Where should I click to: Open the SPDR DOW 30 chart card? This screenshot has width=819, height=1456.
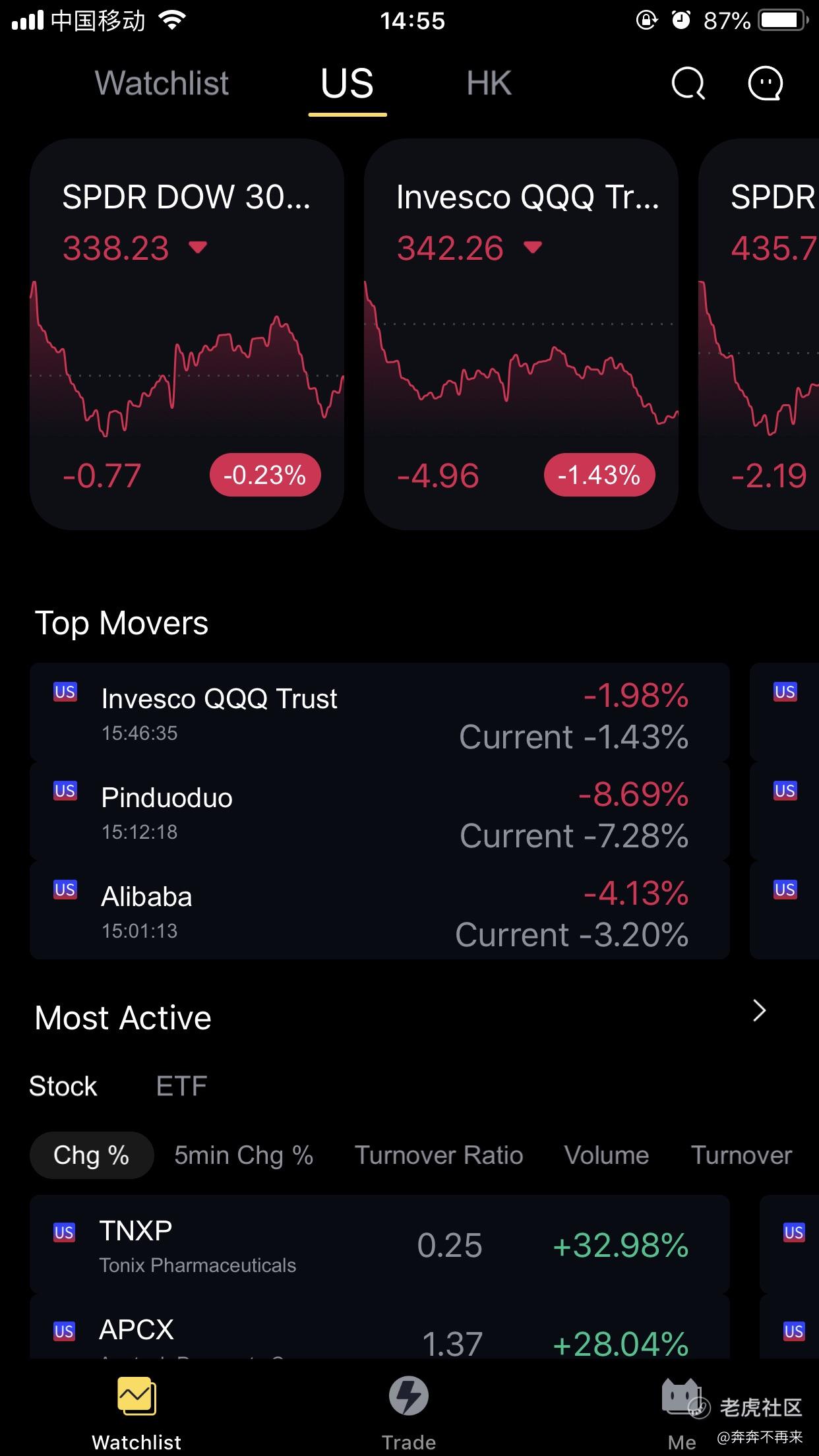point(187,334)
